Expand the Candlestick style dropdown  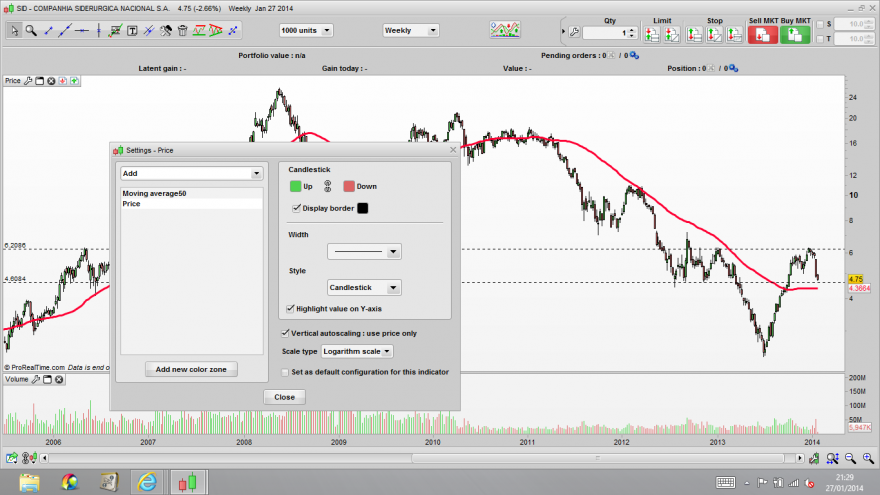[x=364, y=287]
